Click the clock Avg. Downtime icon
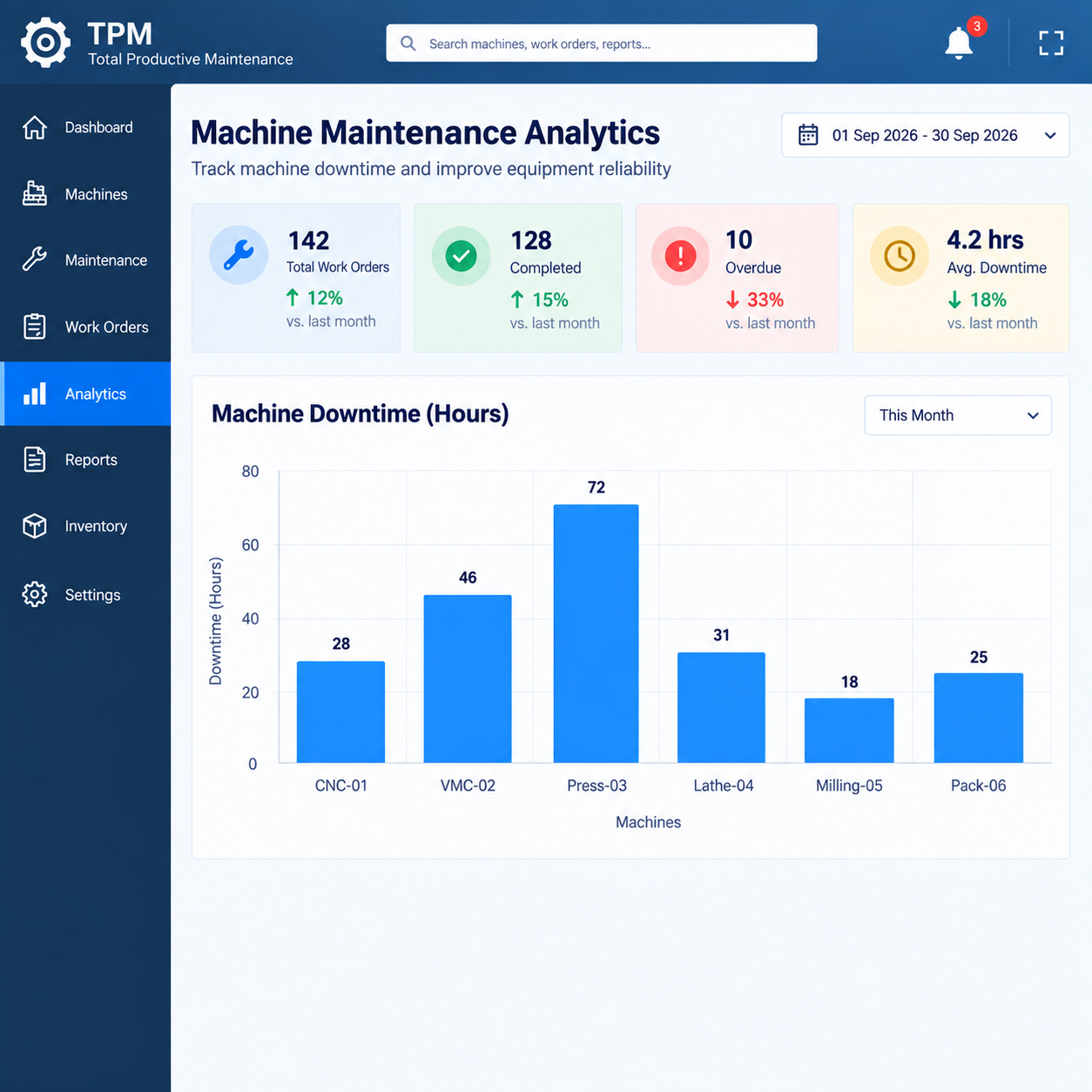Image resolution: width=1092 pixels, height=1092 pixels. click(x=900, y=256)
